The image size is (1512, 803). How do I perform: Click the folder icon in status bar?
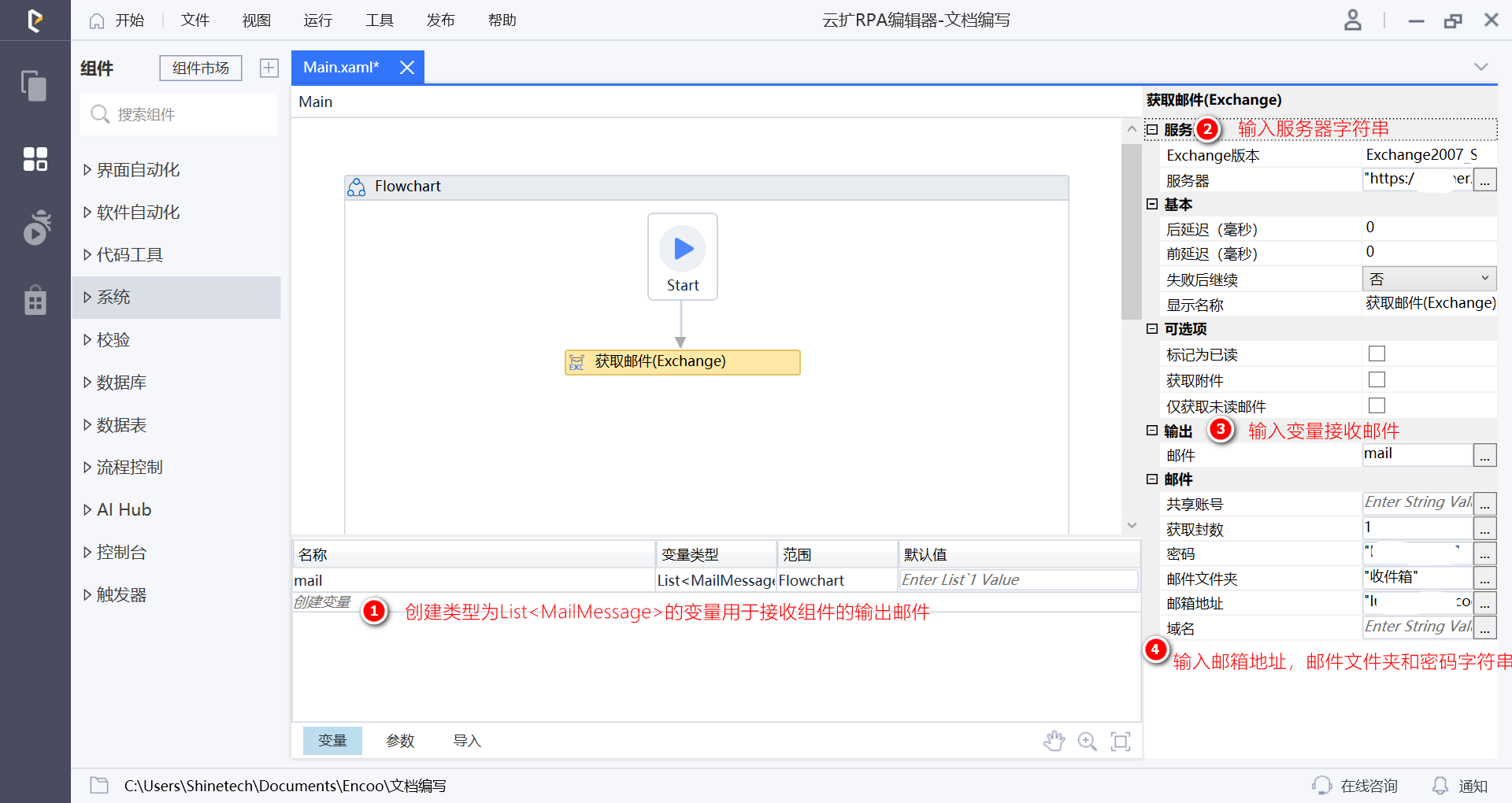[99, 785]
